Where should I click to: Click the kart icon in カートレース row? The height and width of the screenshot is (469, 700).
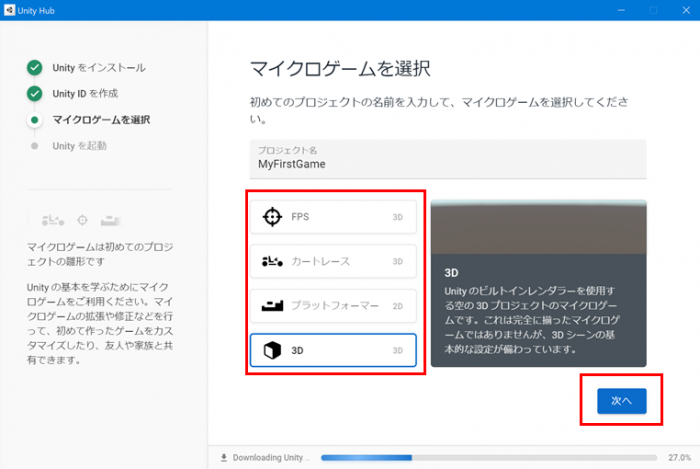tap(272, 261)
